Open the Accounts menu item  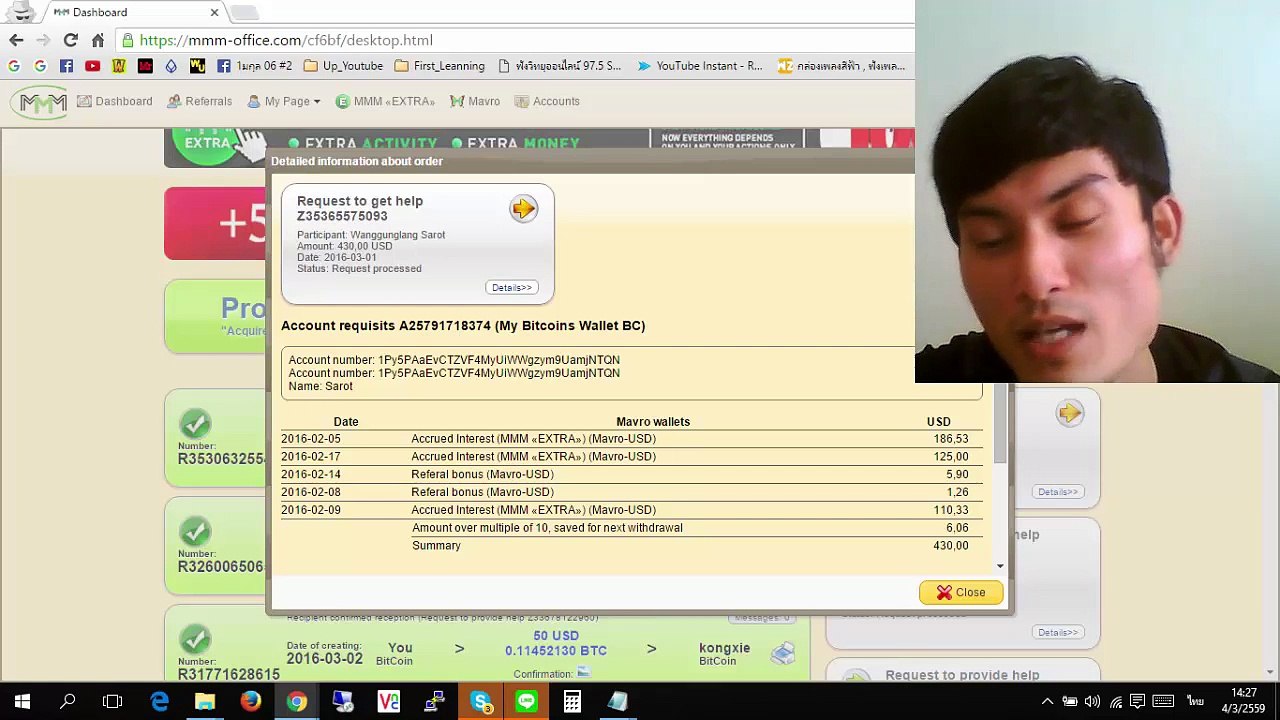point(547,101)
